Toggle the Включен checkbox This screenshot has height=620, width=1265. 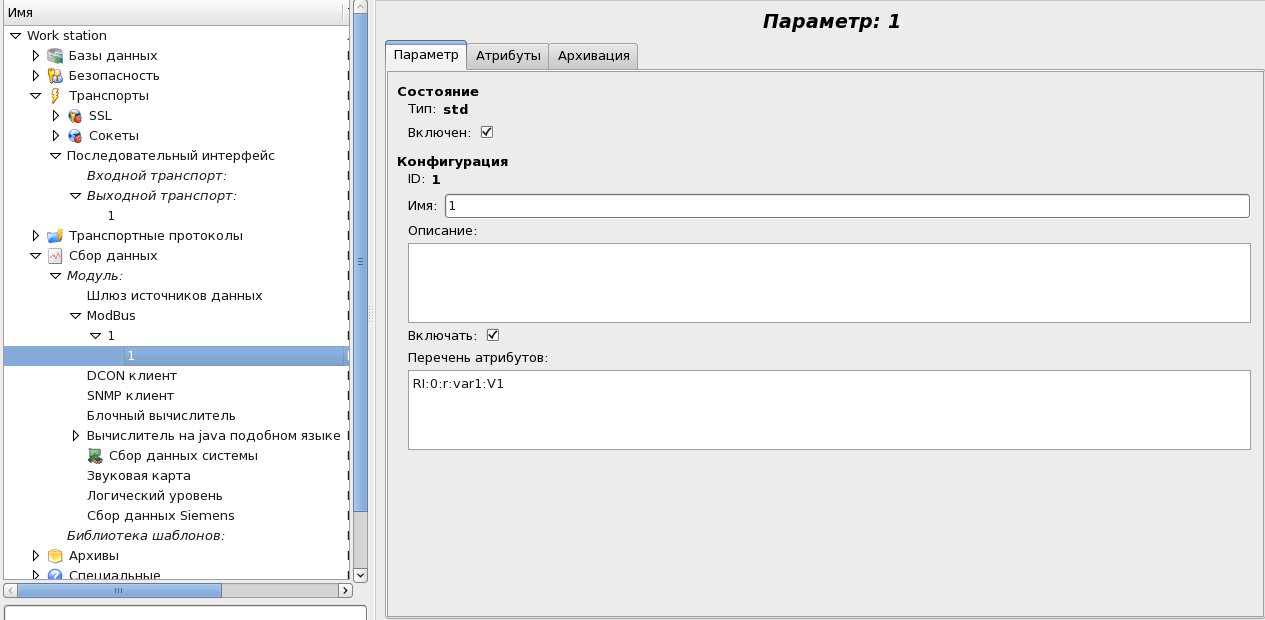point(487,132)
